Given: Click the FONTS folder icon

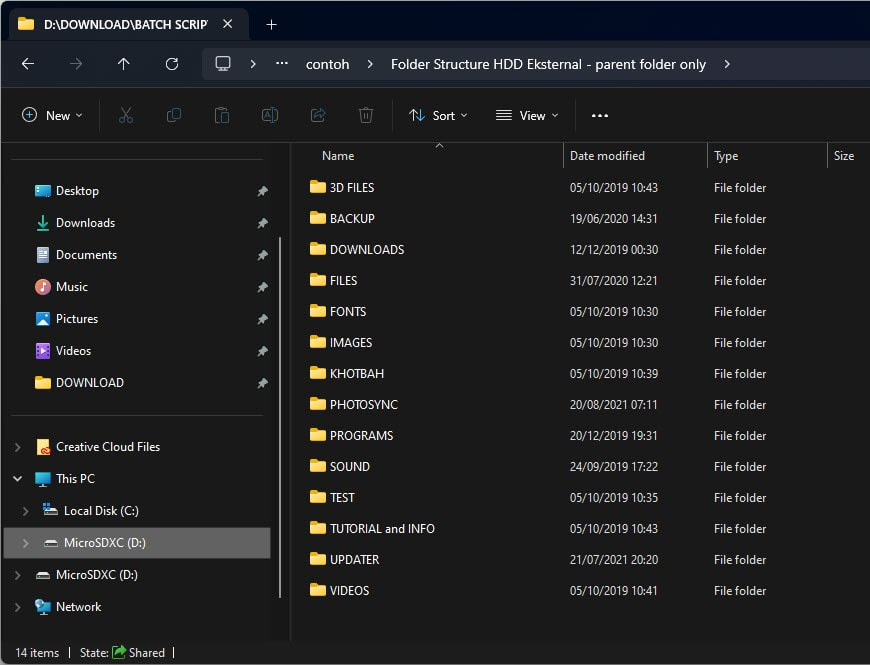Looking at the screenshot, I should click(x=318, y=311).
